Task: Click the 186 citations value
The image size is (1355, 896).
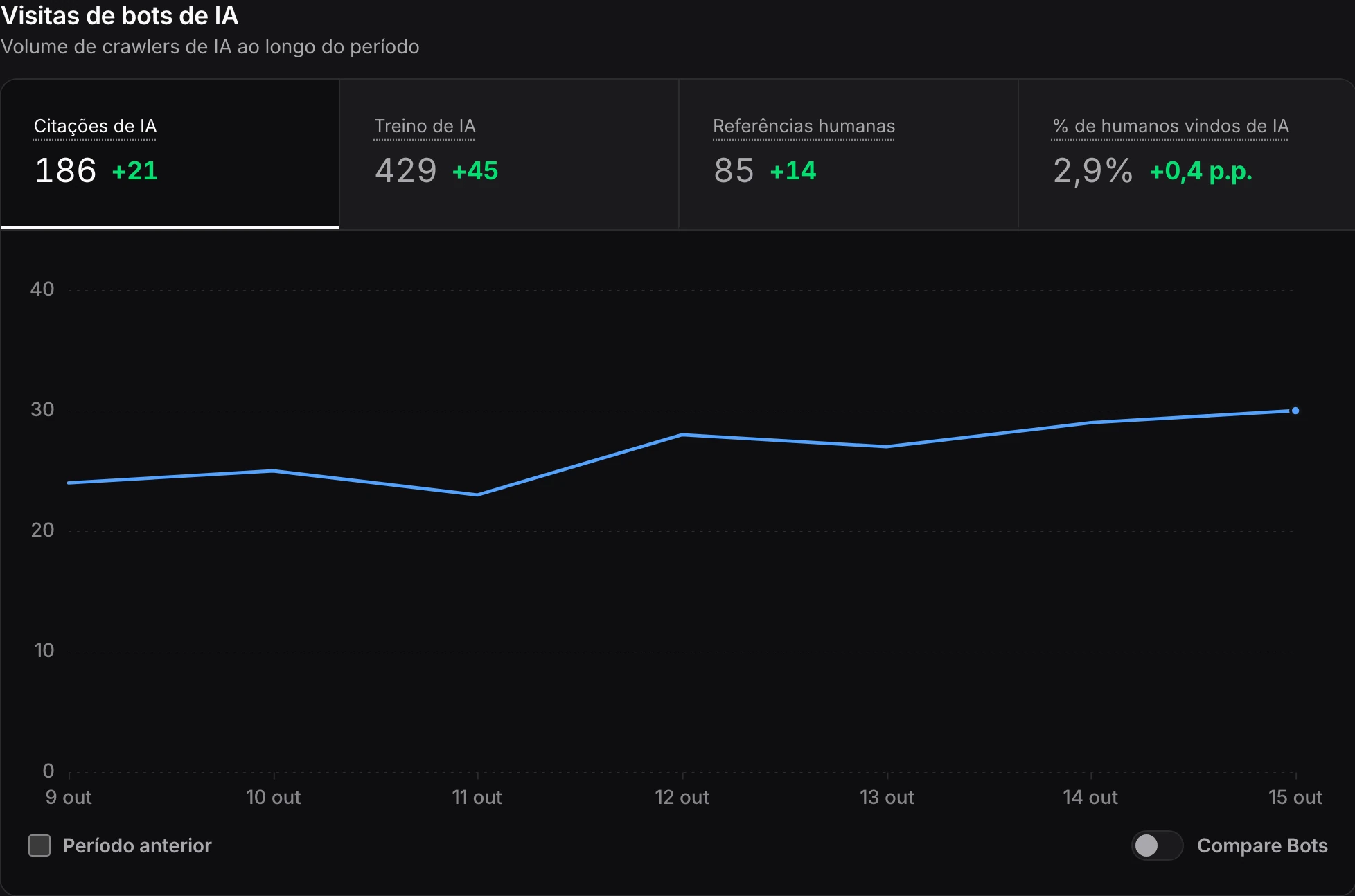Action: [x=66, y=170]
